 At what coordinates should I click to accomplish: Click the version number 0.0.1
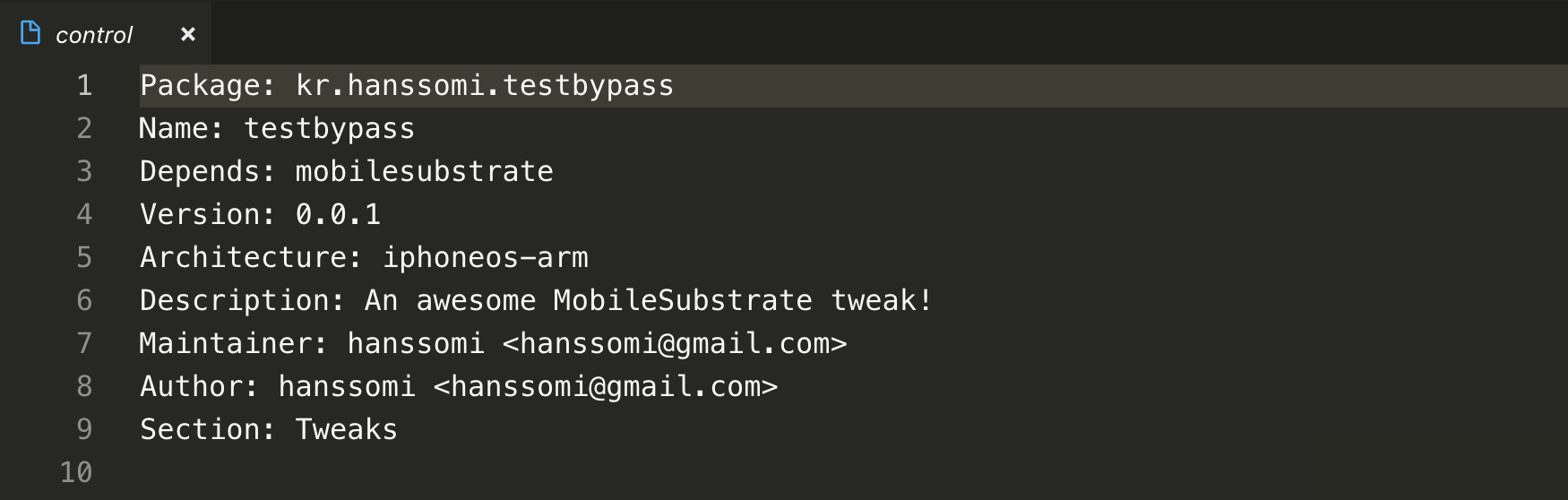[x=339, y=214]
